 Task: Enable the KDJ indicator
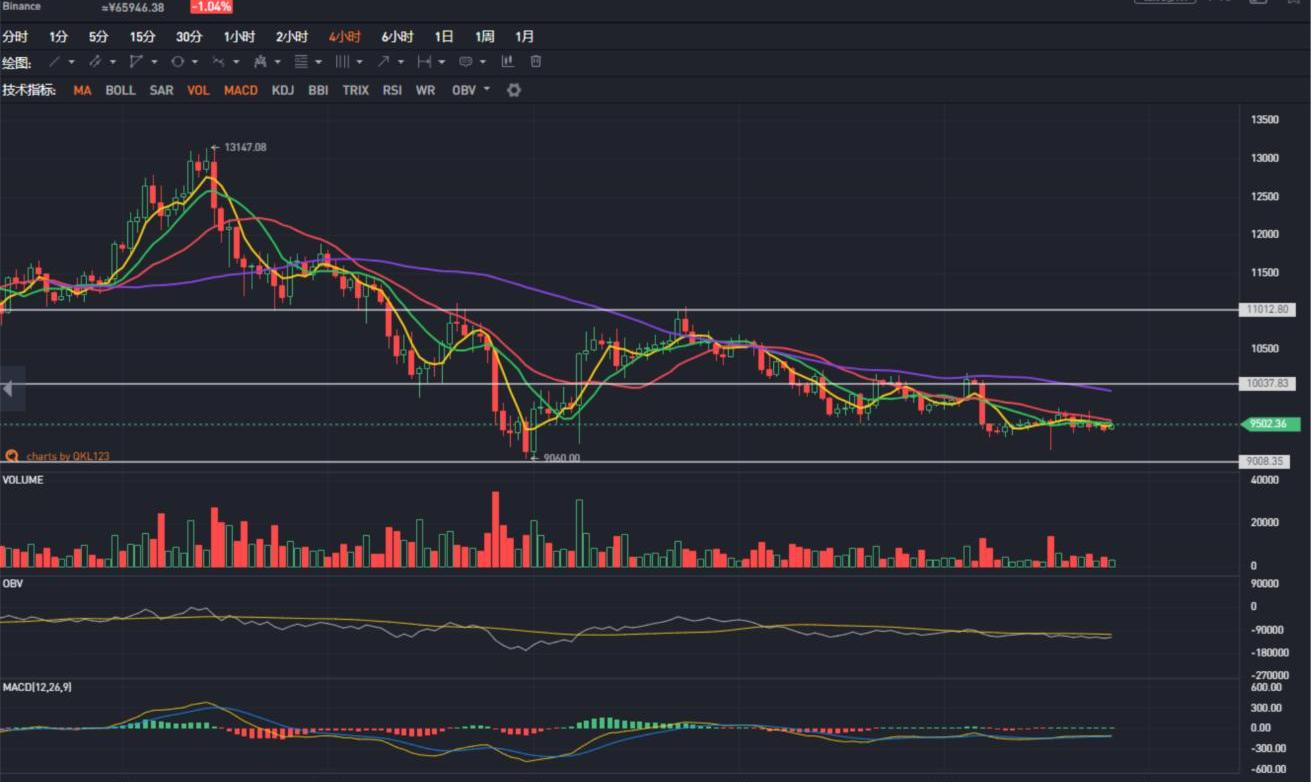pyautogui.click(x=283, y=90)
